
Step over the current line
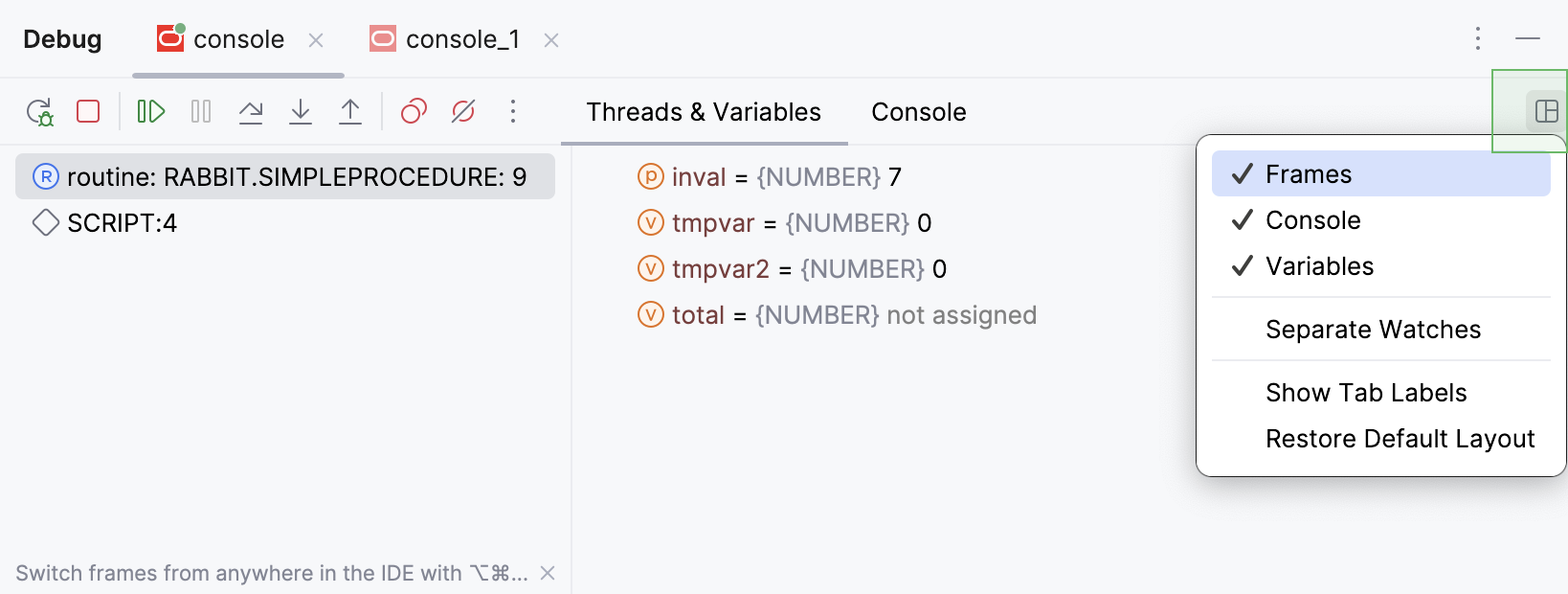tap(251, 112)
